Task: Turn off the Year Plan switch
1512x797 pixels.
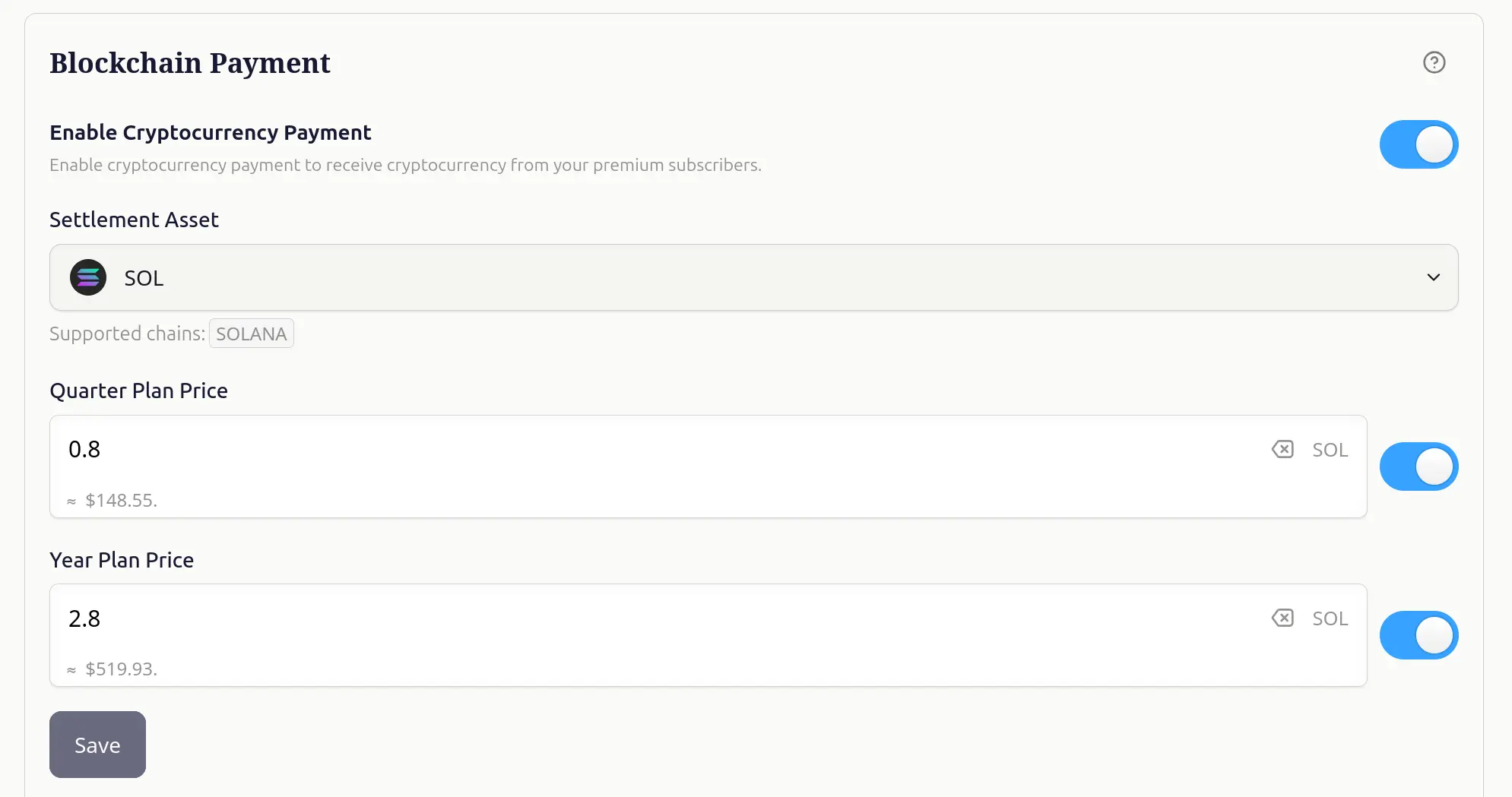Action: tap(1418, 635)
